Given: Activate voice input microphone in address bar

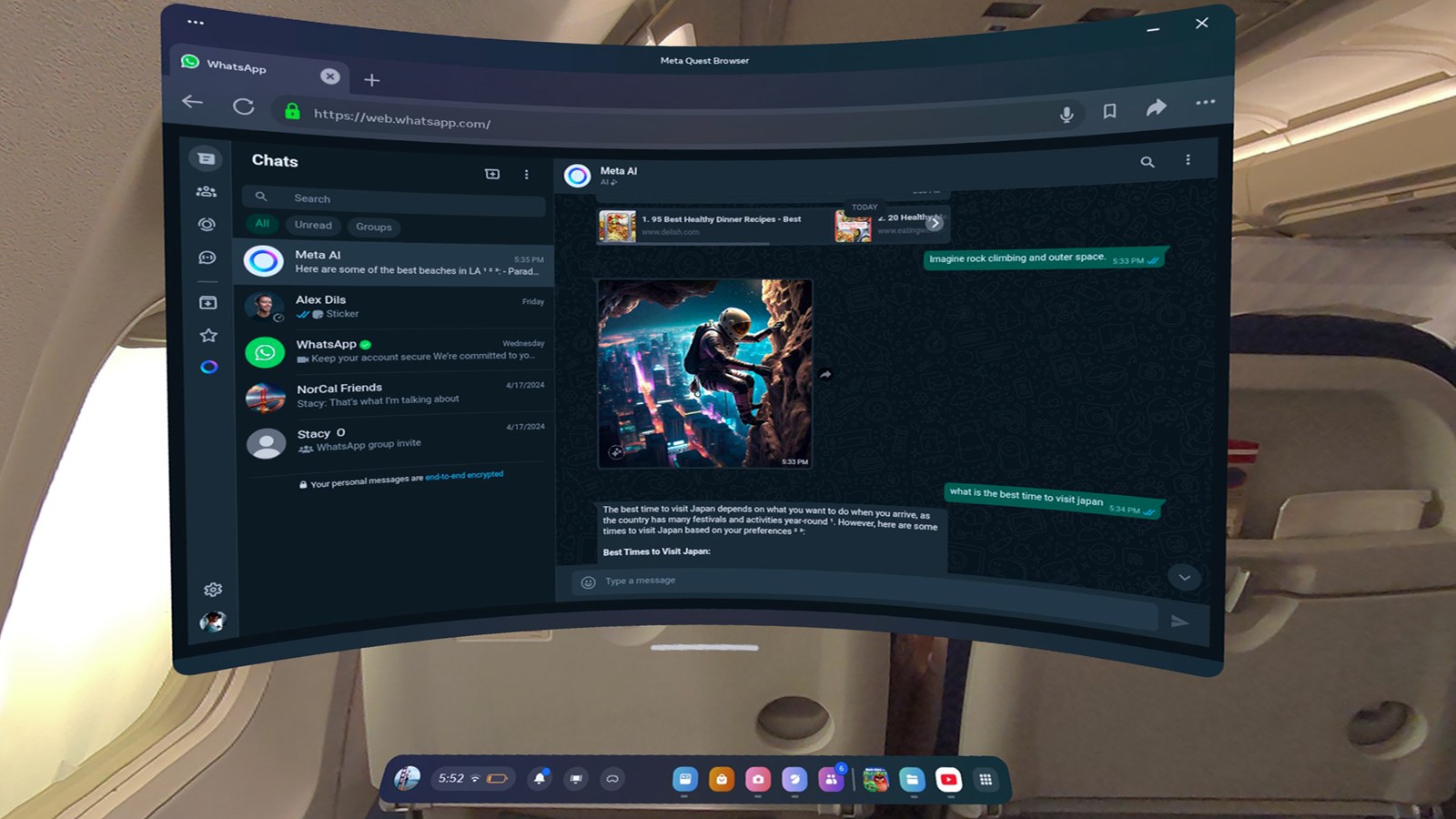Looking at the screenshot, I should point(1067,114).
